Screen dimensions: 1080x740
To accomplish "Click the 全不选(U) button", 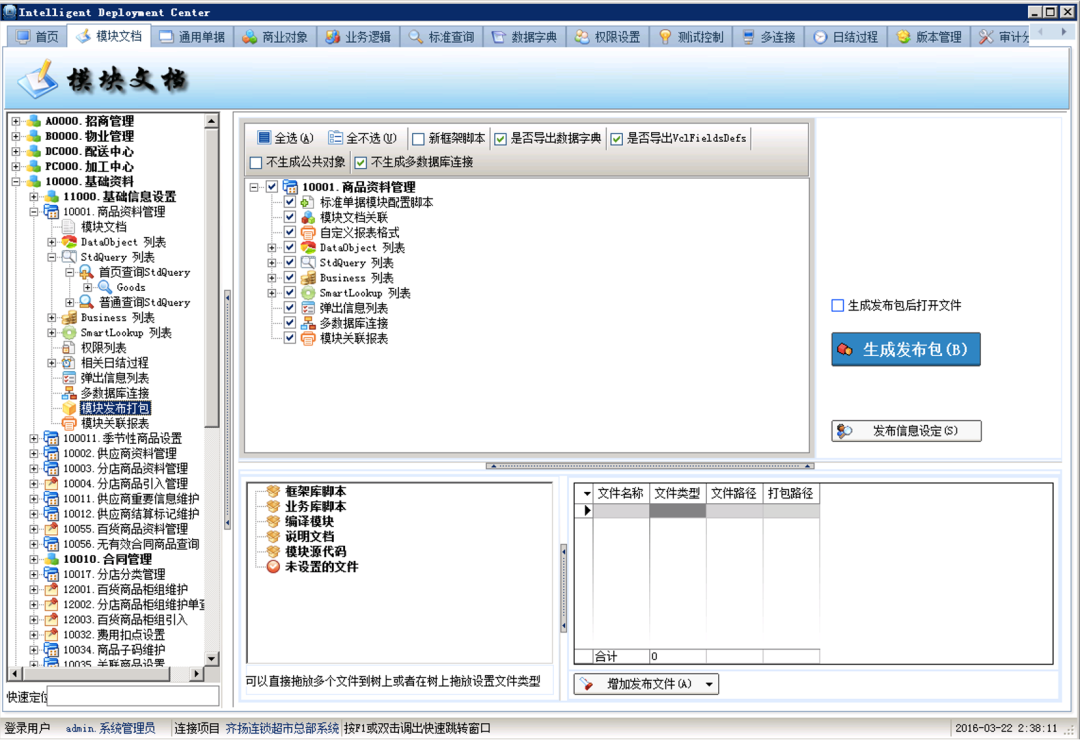I will [x=362, y=138].
